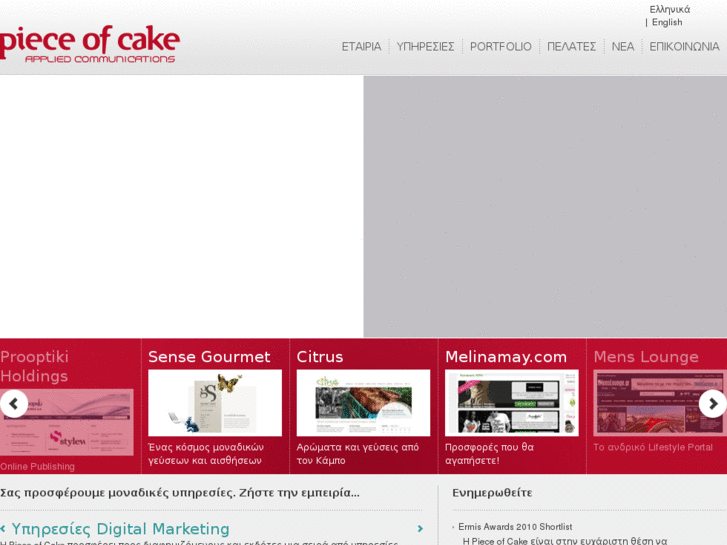This screenshot has width=727, height=545.
Task: Click 'Το ανδρικό Lifestyle Portal' caption
Action: [x=653, y=447]
